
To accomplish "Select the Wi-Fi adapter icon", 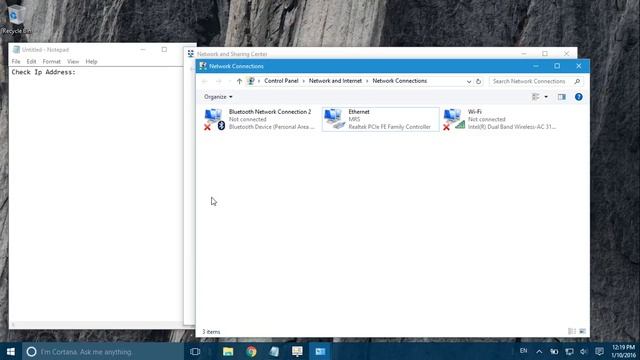I will [x=454, y=119].
